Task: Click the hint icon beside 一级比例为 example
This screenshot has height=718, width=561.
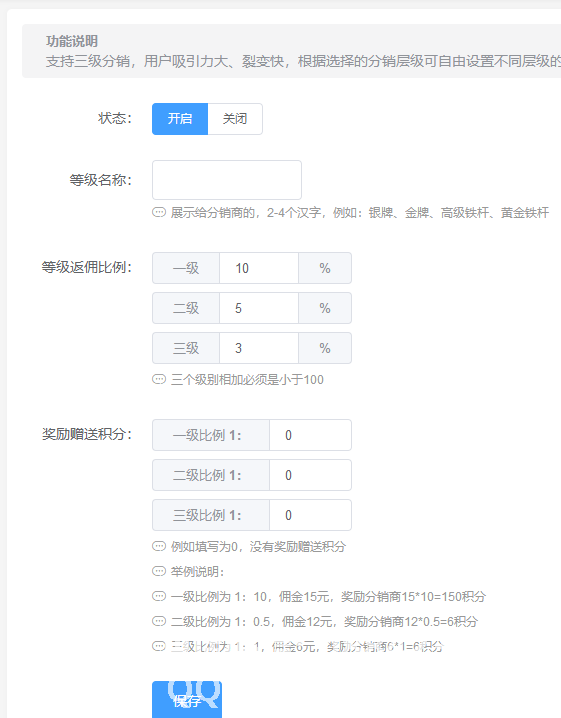Action: [159, 597]
